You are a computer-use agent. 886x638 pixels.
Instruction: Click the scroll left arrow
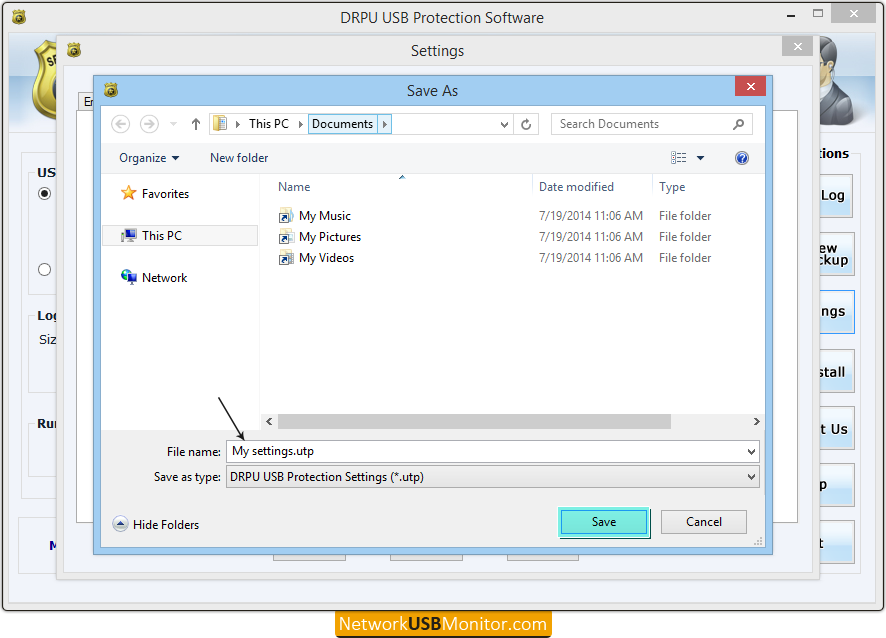click(270, 422)
